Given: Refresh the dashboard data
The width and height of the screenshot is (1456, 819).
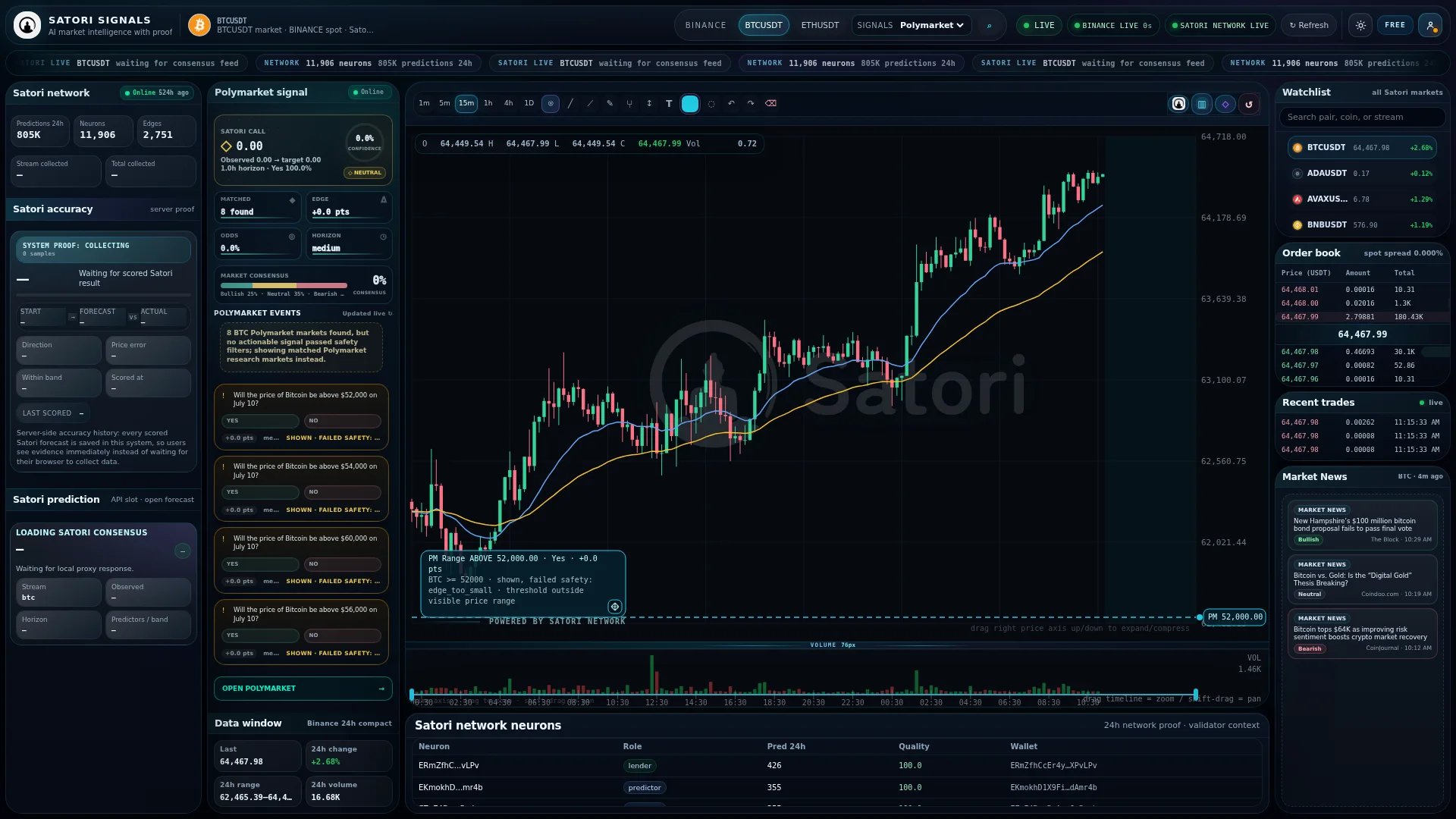Looking at the screenshot, I should [x=1310, y=25].
